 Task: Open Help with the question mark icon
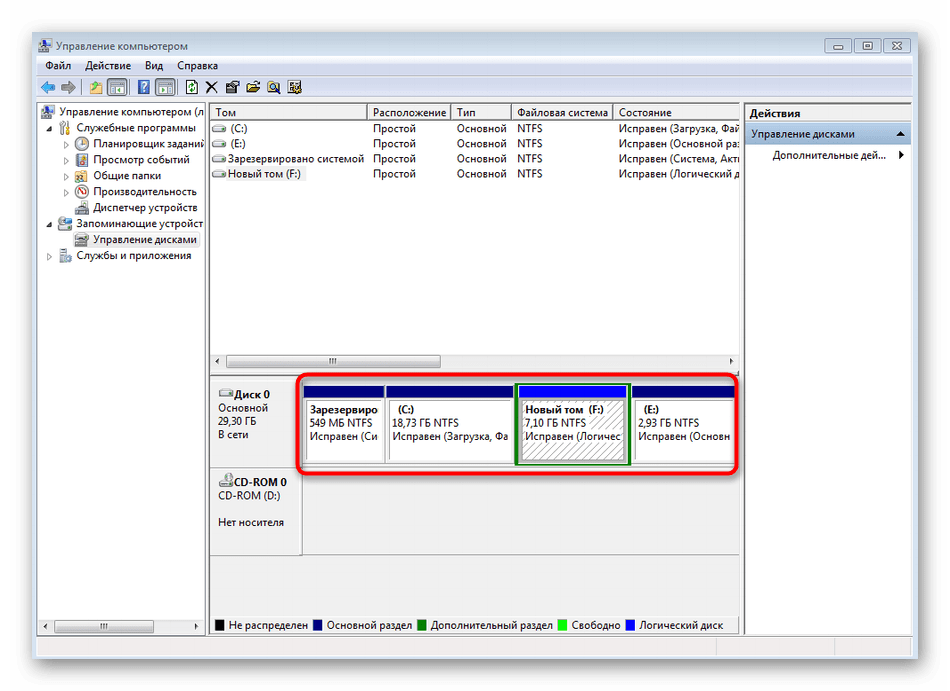[x=143, y=87]
